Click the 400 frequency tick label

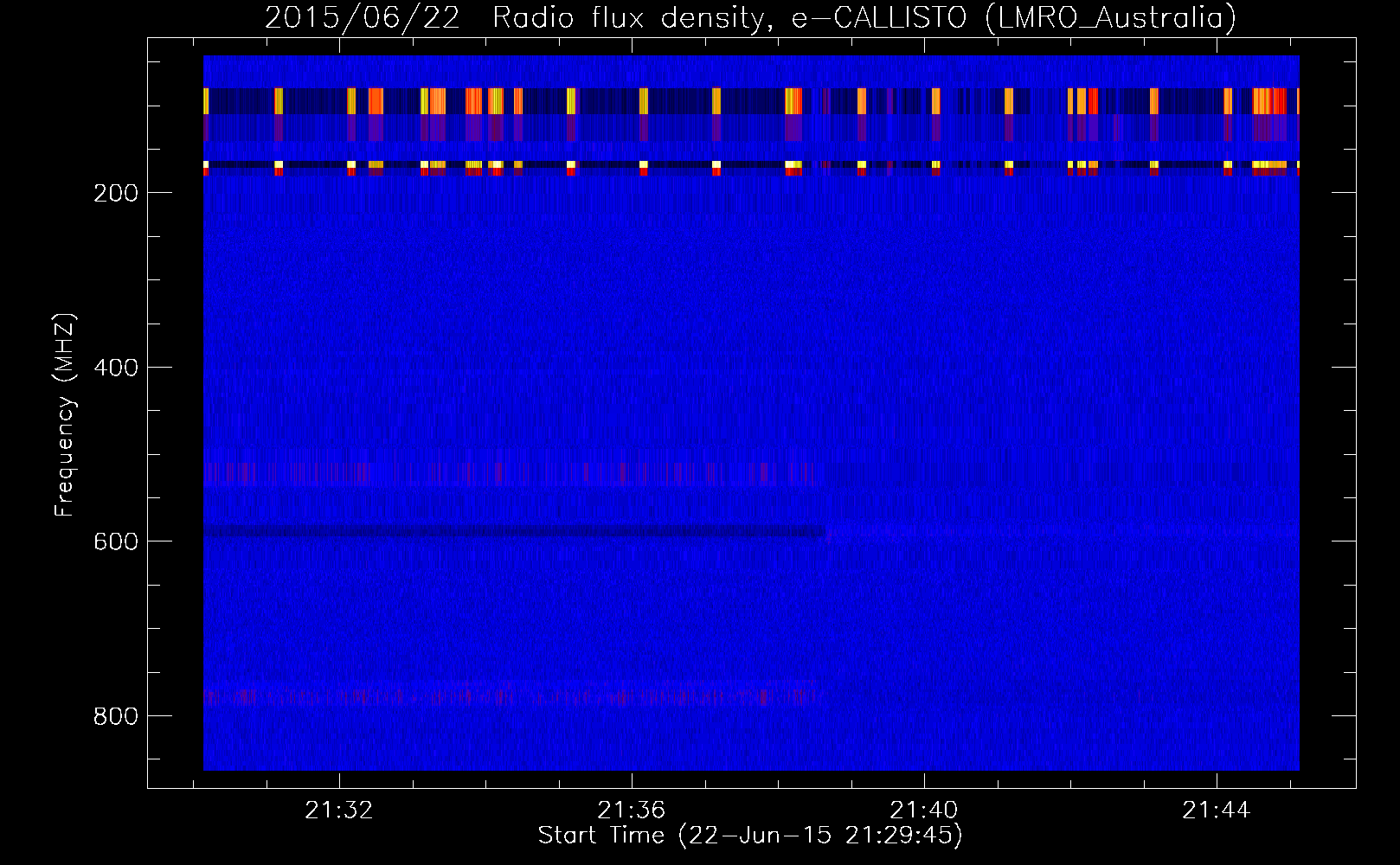click(x=116, y=368)
